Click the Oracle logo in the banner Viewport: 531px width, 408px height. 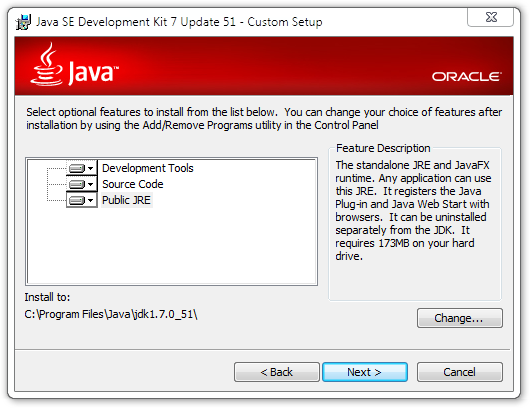466,77
